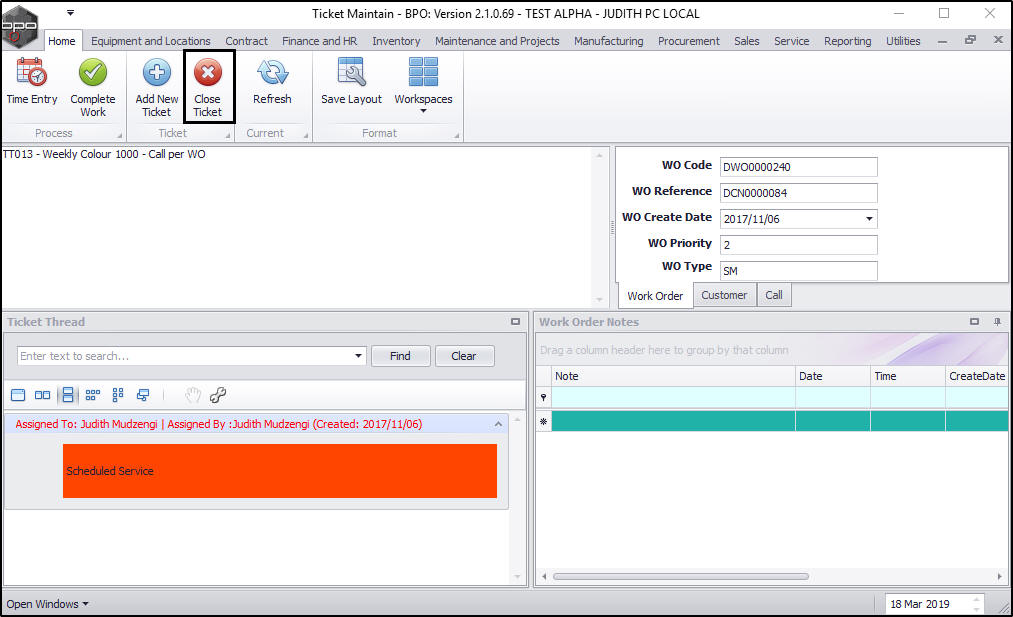Screen dimensions: 1013x617
Task: Click the Clear button
Action: [x=464, y=356]
